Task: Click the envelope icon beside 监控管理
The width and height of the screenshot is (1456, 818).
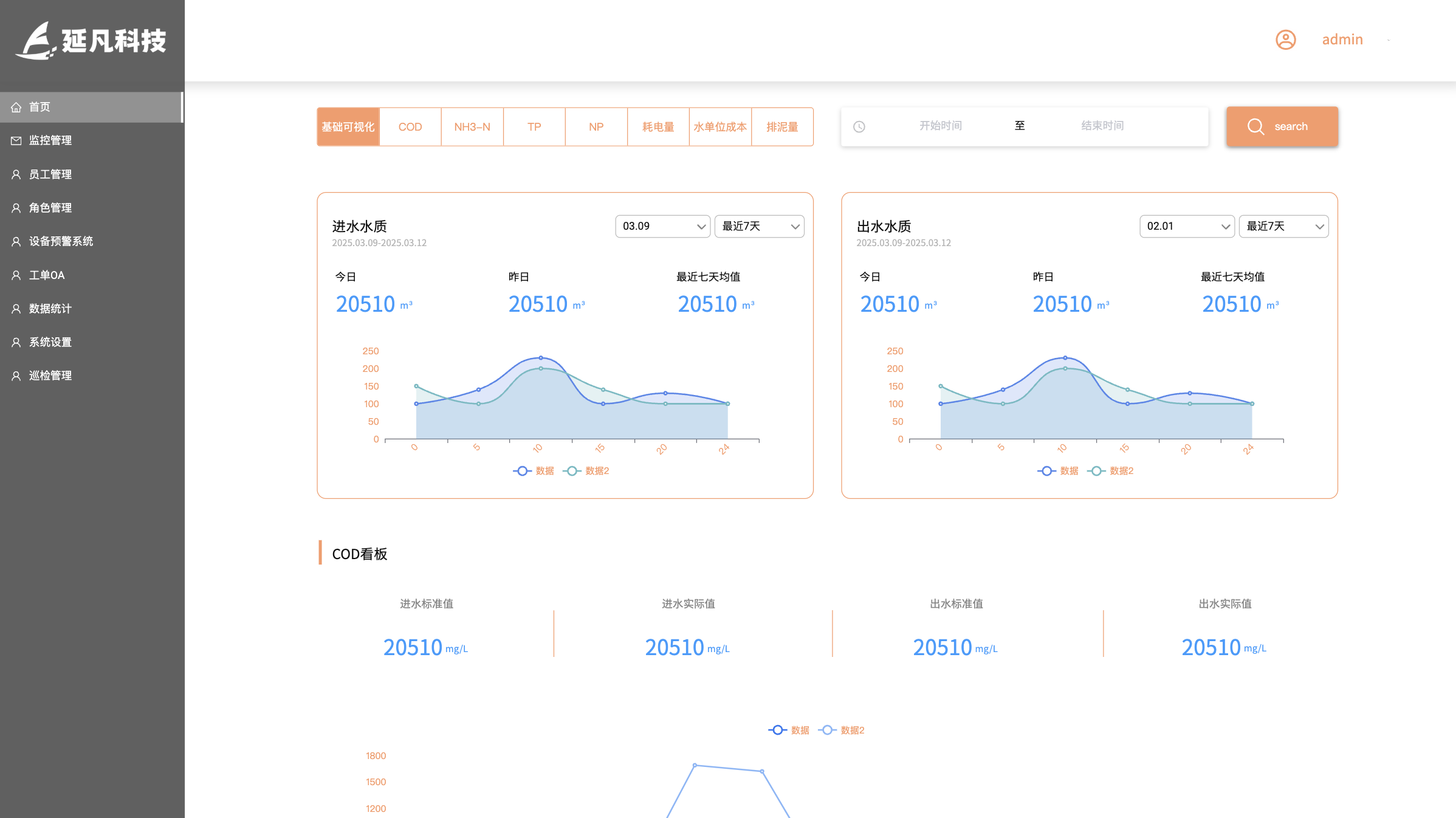Action: [x=16, y=141]
